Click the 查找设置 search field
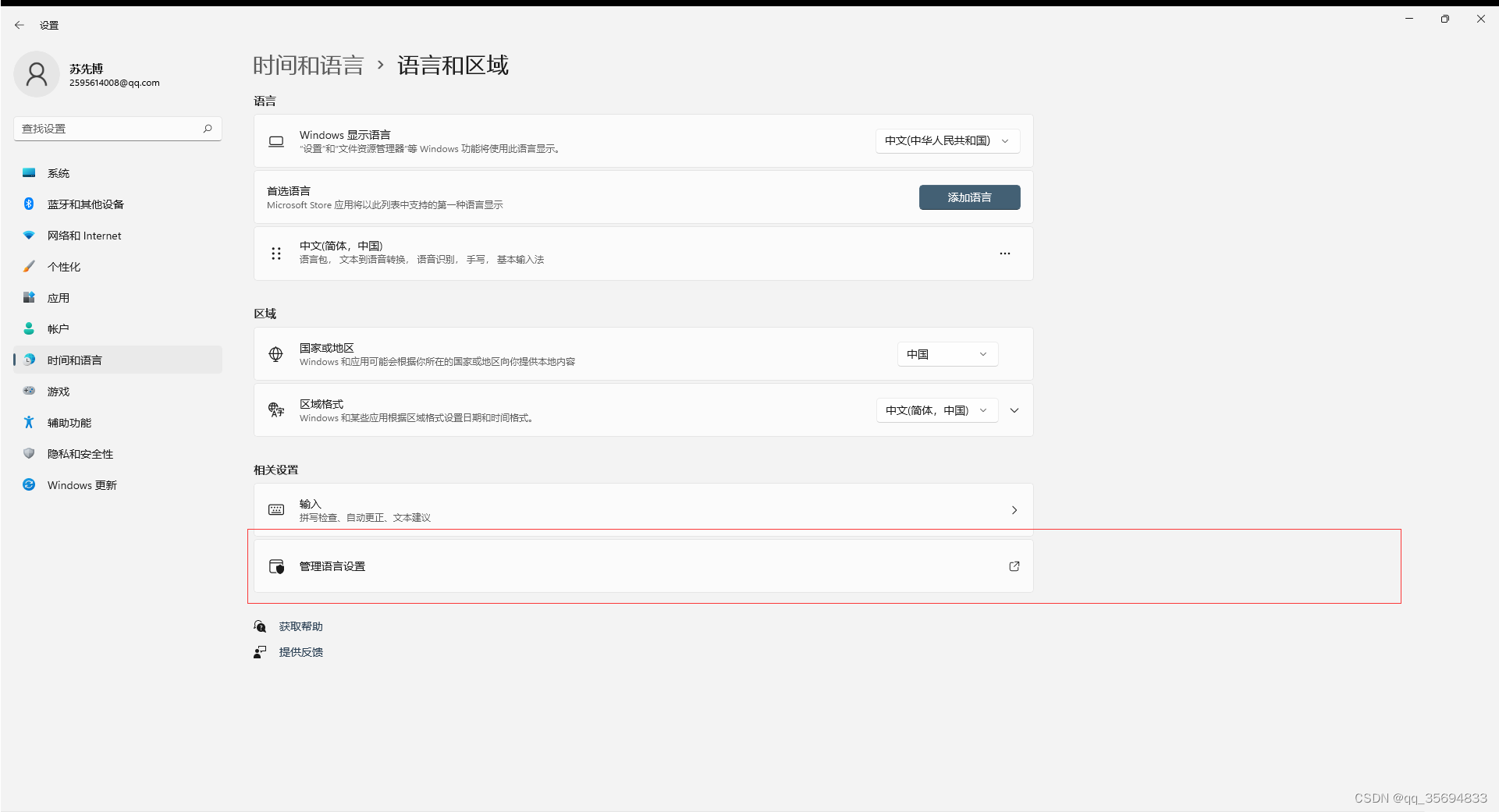Image resolution: width=1499 pixels, height=812 pixels. (x=118, y=129)
